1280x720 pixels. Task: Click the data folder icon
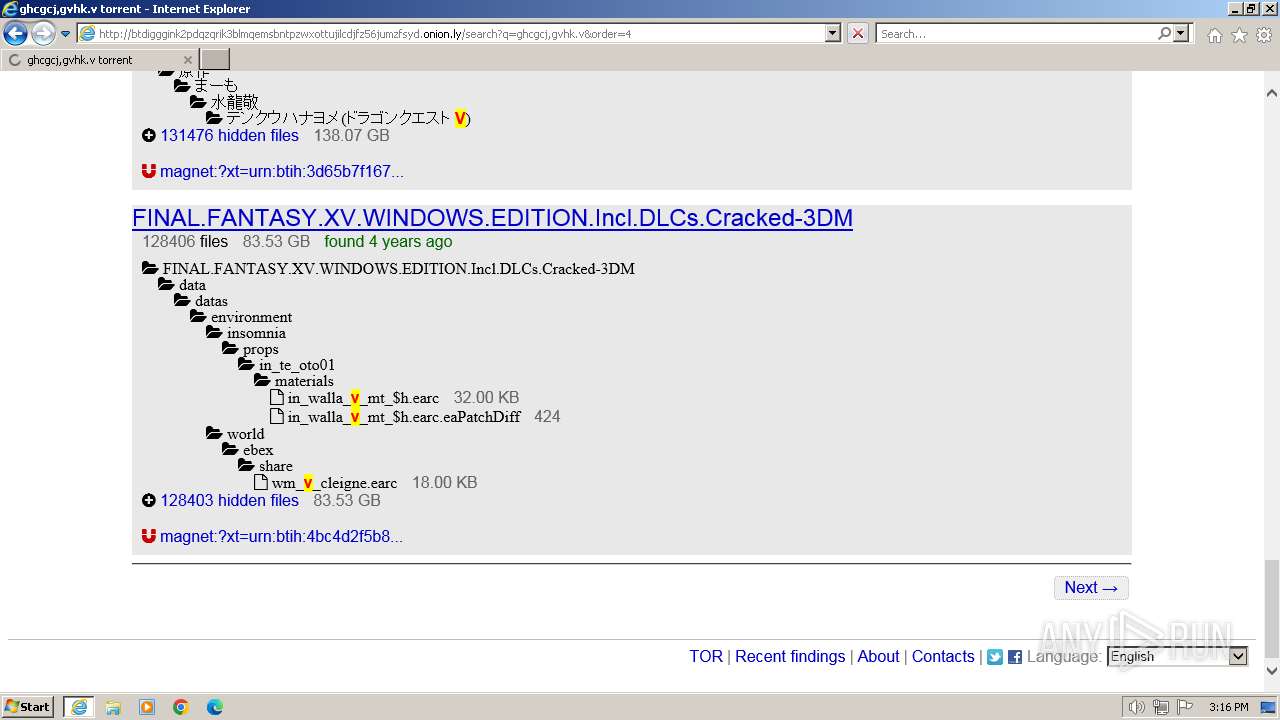coord(166,284)
